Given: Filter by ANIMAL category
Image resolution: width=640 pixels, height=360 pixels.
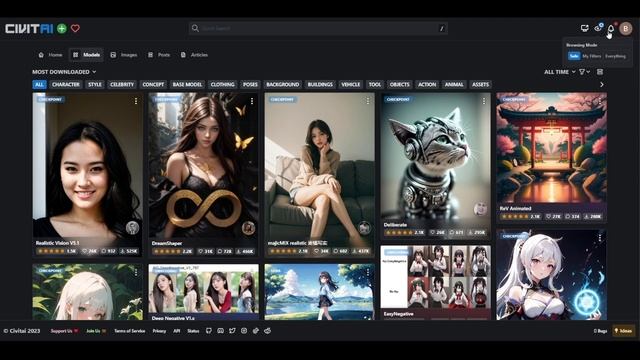Looking at the screenshot, I should [454, 84].
